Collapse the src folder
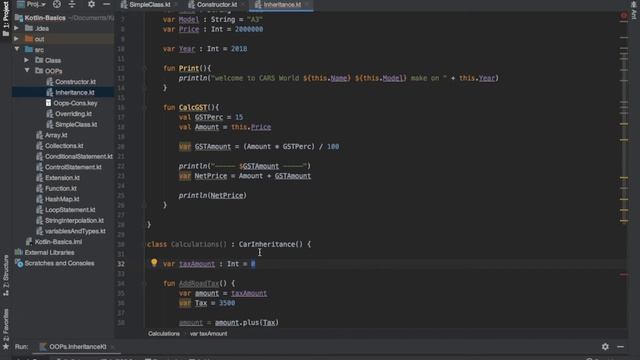This screenshot has height=360, width=640. [17, 49]
